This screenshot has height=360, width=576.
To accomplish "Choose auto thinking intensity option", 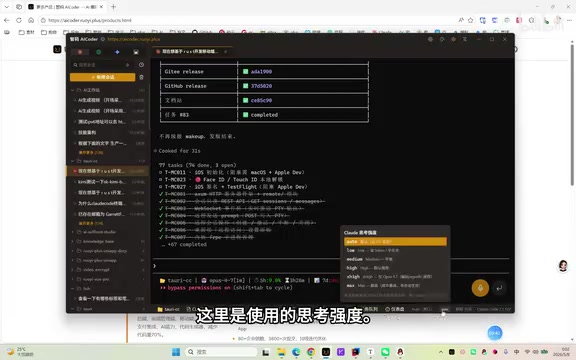I will click(x=395, y=242).
